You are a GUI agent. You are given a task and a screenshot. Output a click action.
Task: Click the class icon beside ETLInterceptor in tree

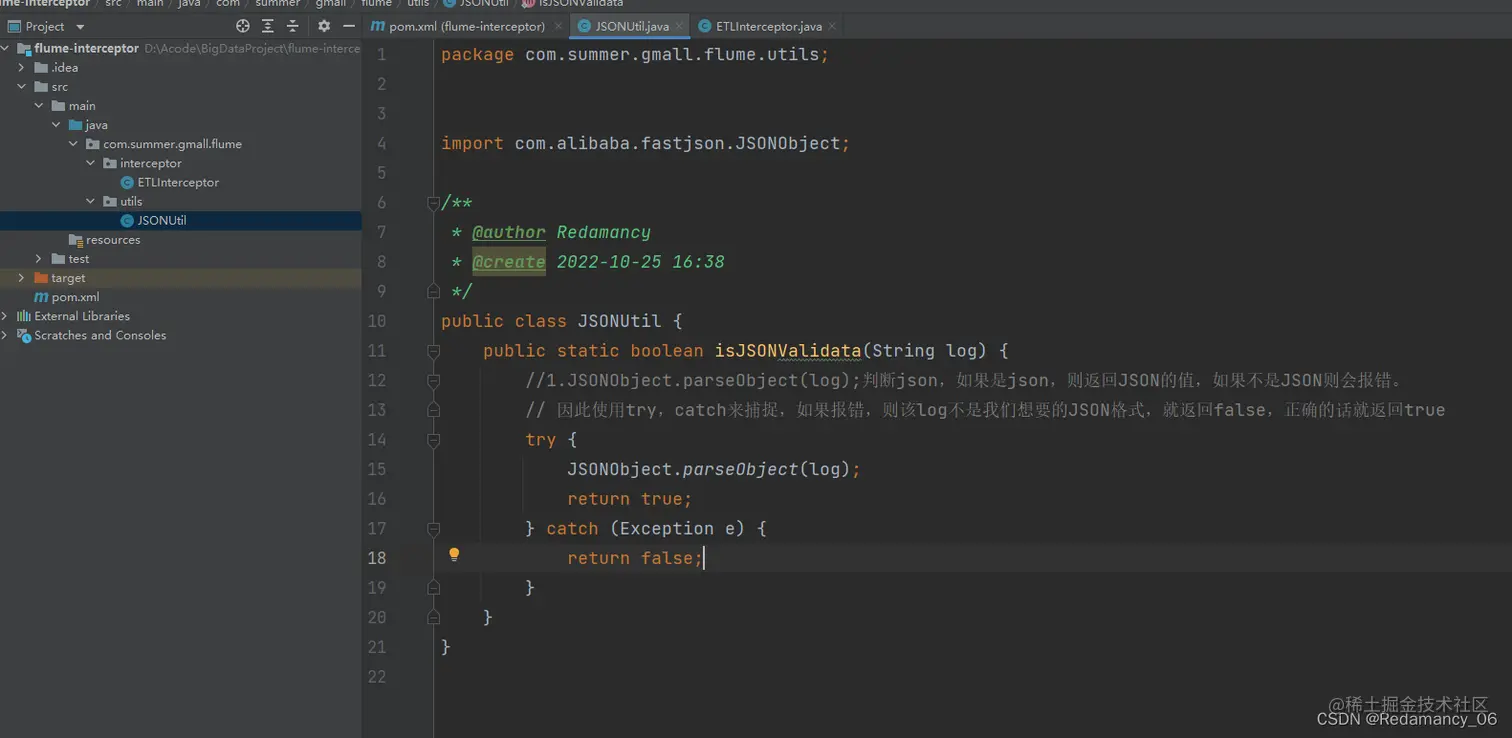127,182
